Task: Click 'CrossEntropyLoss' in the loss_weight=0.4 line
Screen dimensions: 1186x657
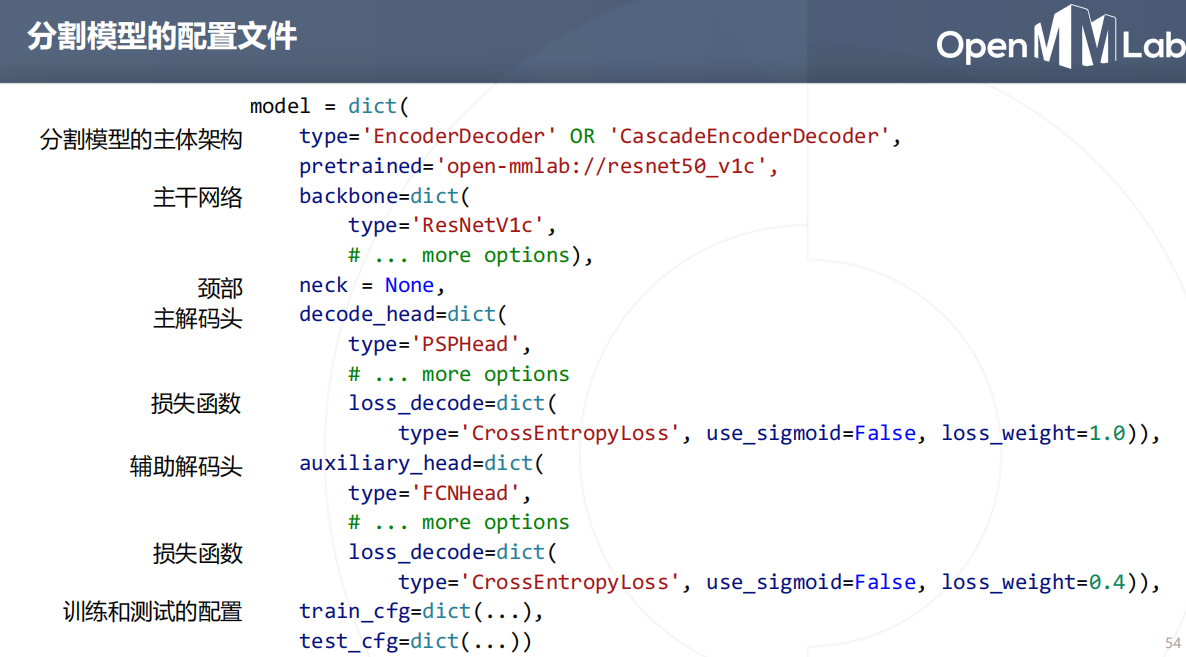Action: tap(570, 582)
